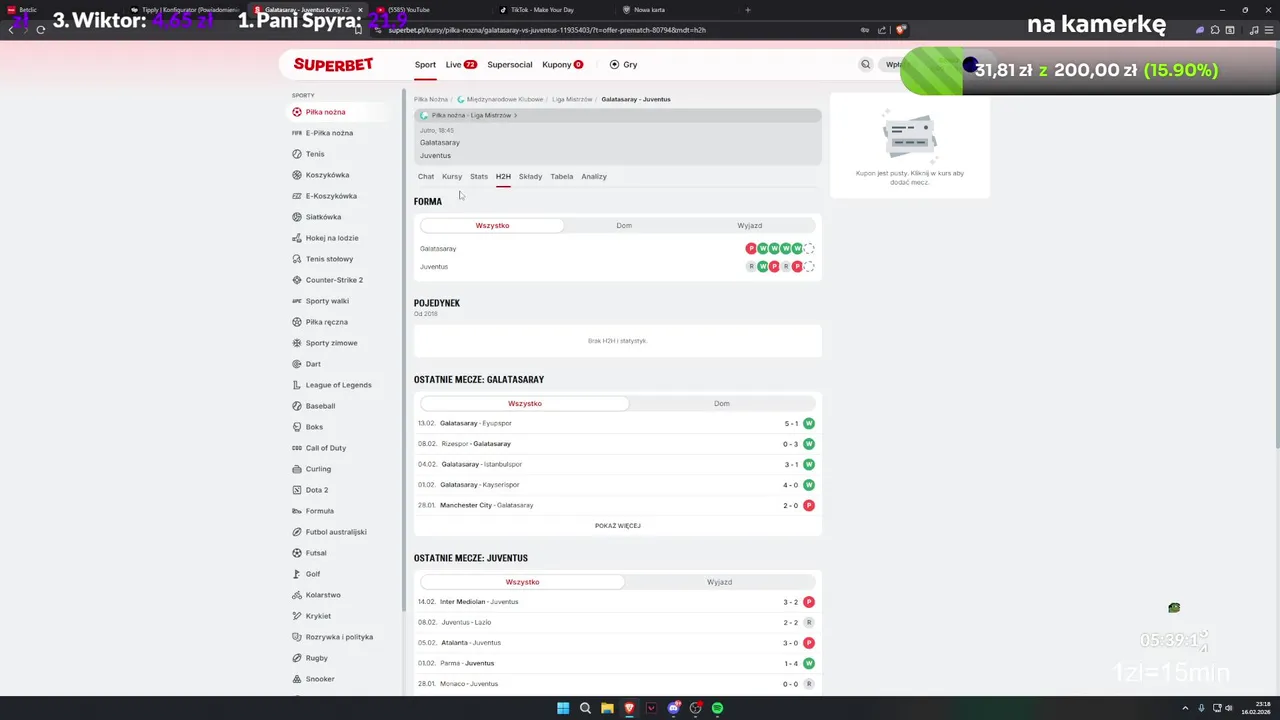Select Wszystko in Juventus recent matches
The width and height of the screenshot is (1280, 720).
pyautogui.click(x=522, y=582)
